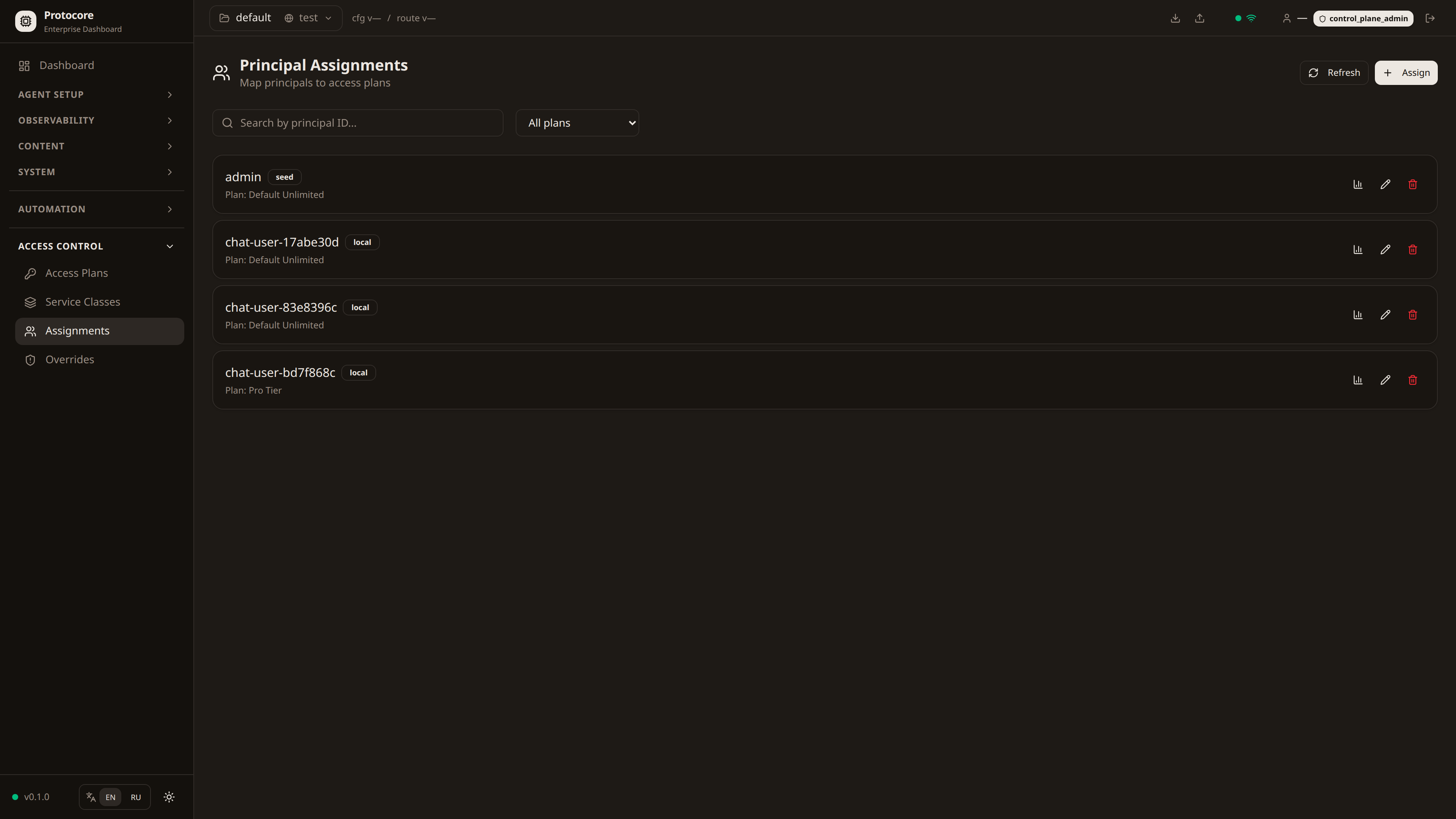
Task: Go to Overrides page
Action: [x=69, y=359]
